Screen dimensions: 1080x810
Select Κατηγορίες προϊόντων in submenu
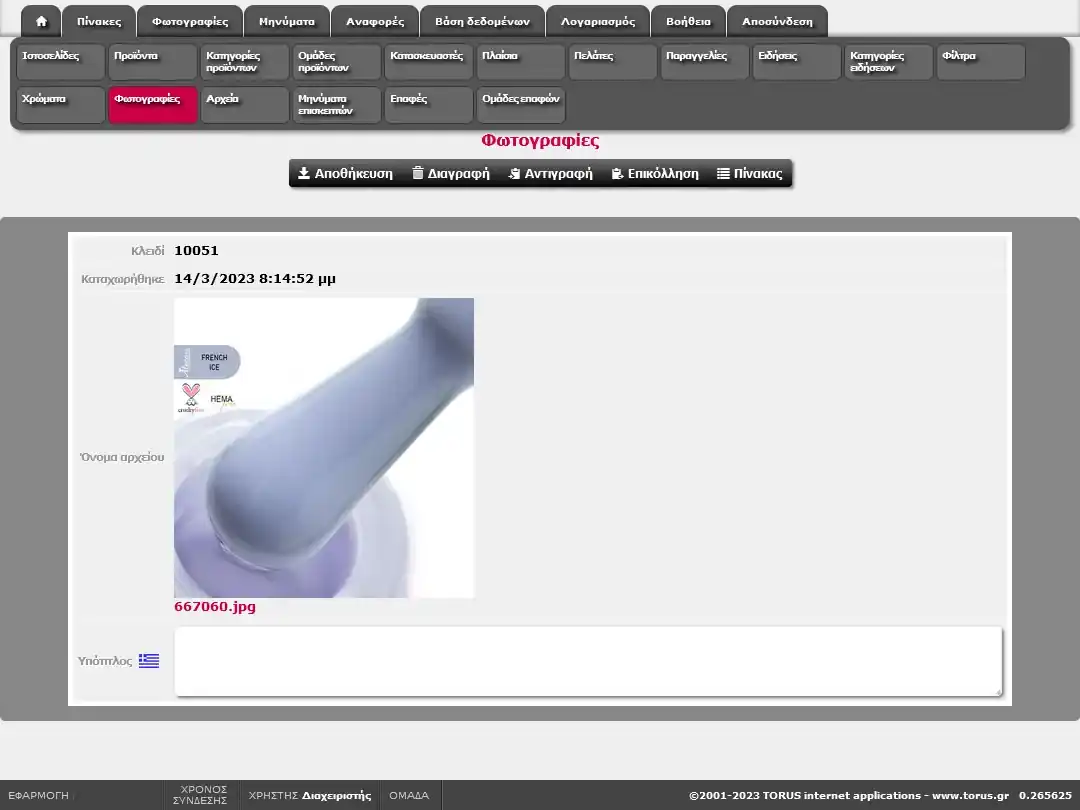pyautogui.click(x=245, y=62)
